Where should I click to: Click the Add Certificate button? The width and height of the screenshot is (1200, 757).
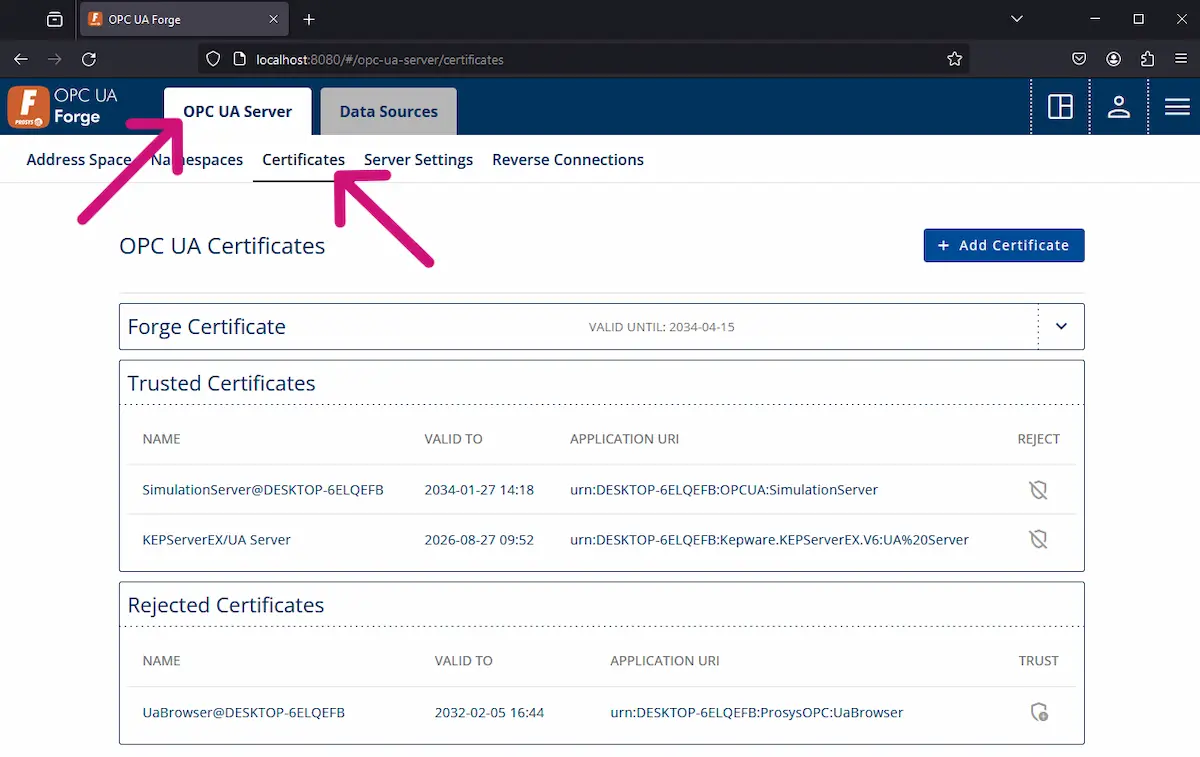pos(1004,245)
